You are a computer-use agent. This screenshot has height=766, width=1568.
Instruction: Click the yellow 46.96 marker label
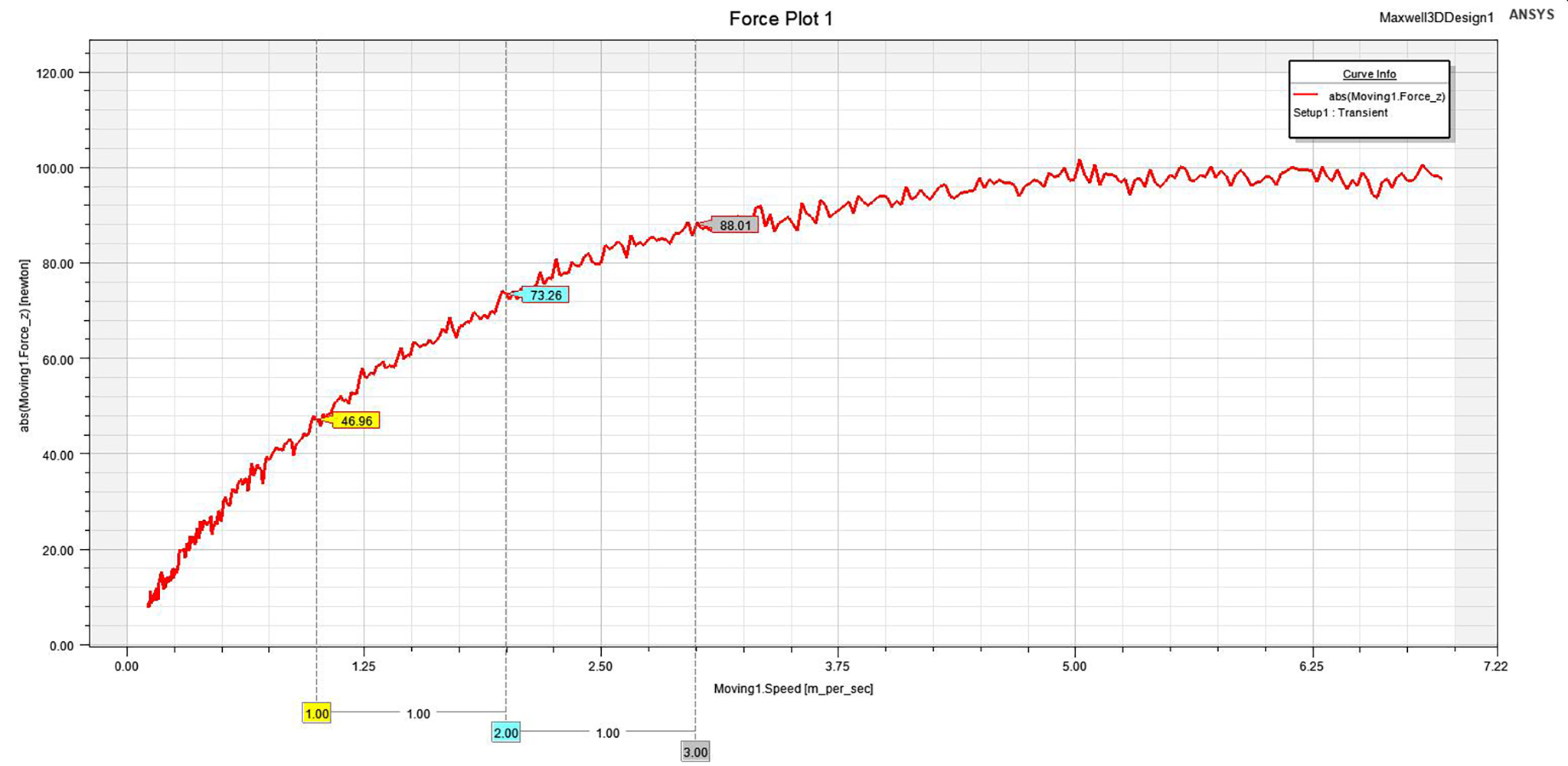point(356,421)
